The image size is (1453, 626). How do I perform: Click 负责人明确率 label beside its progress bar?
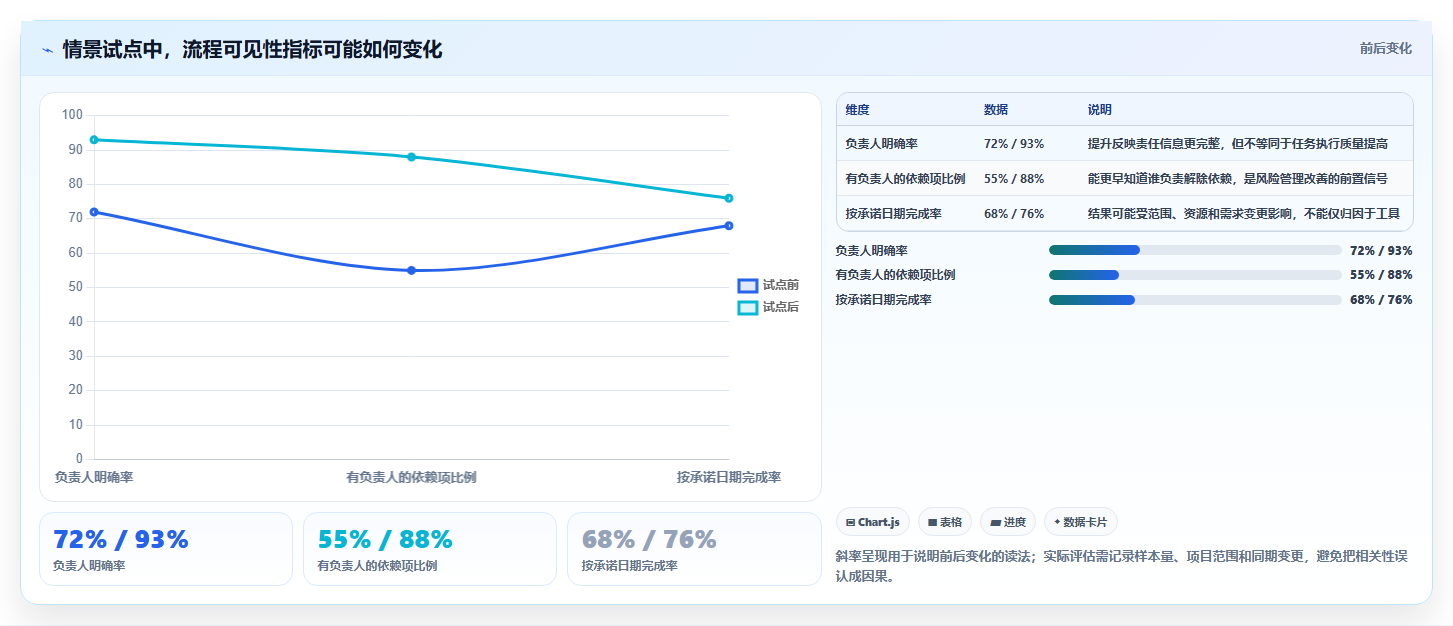[872, 251]
